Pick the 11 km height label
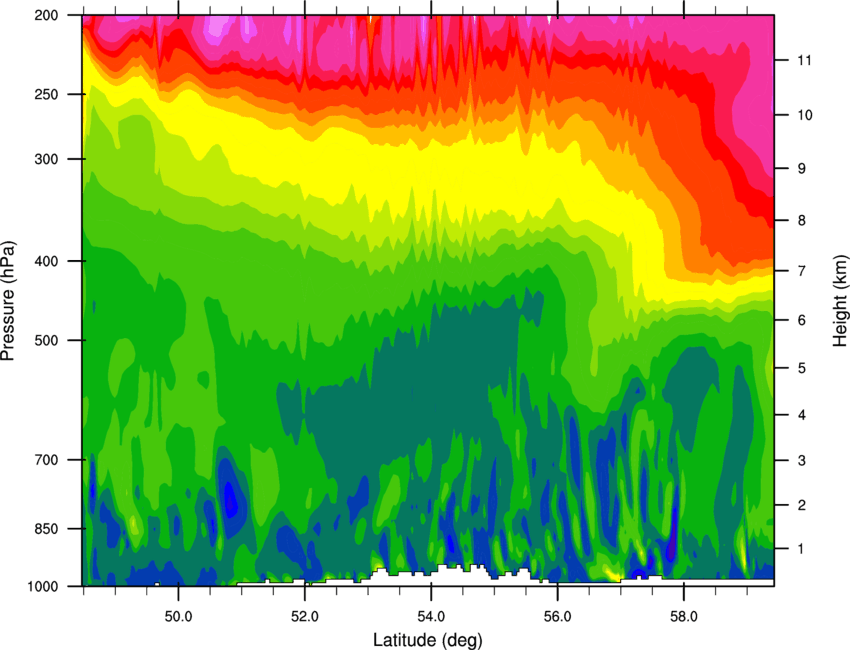The image size is (850, 650). pyautogui.click(x=805, y=60)
